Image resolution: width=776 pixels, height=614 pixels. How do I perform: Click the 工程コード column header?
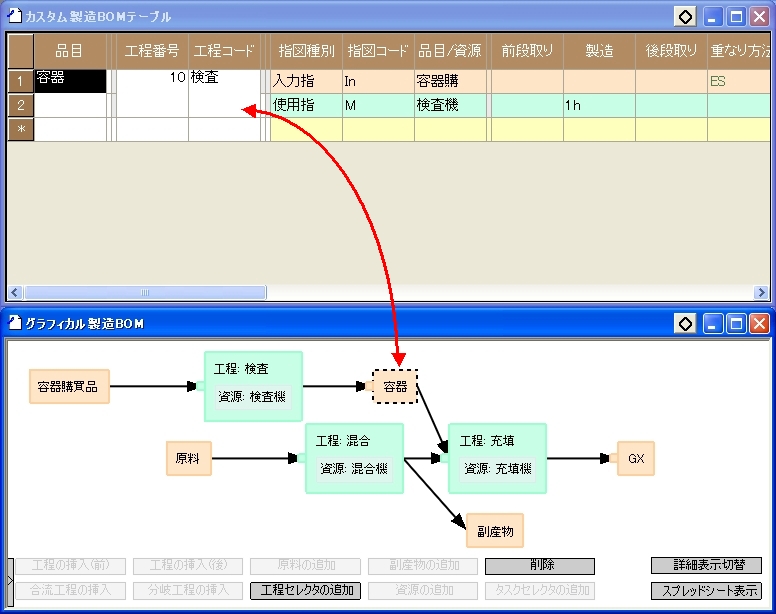pyautogui.click(x=224, y=51)
